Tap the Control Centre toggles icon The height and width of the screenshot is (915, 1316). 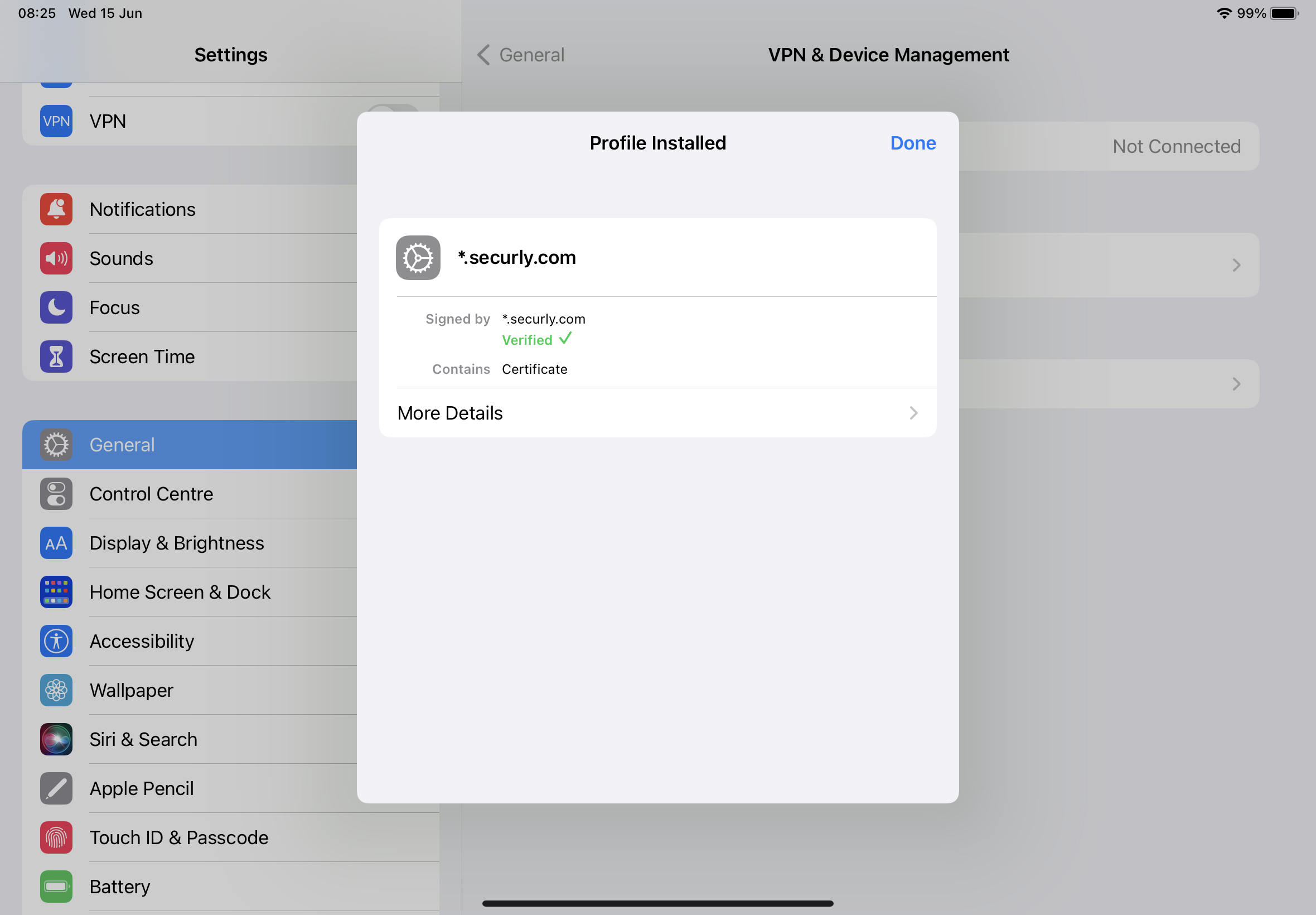coord(56,494)
